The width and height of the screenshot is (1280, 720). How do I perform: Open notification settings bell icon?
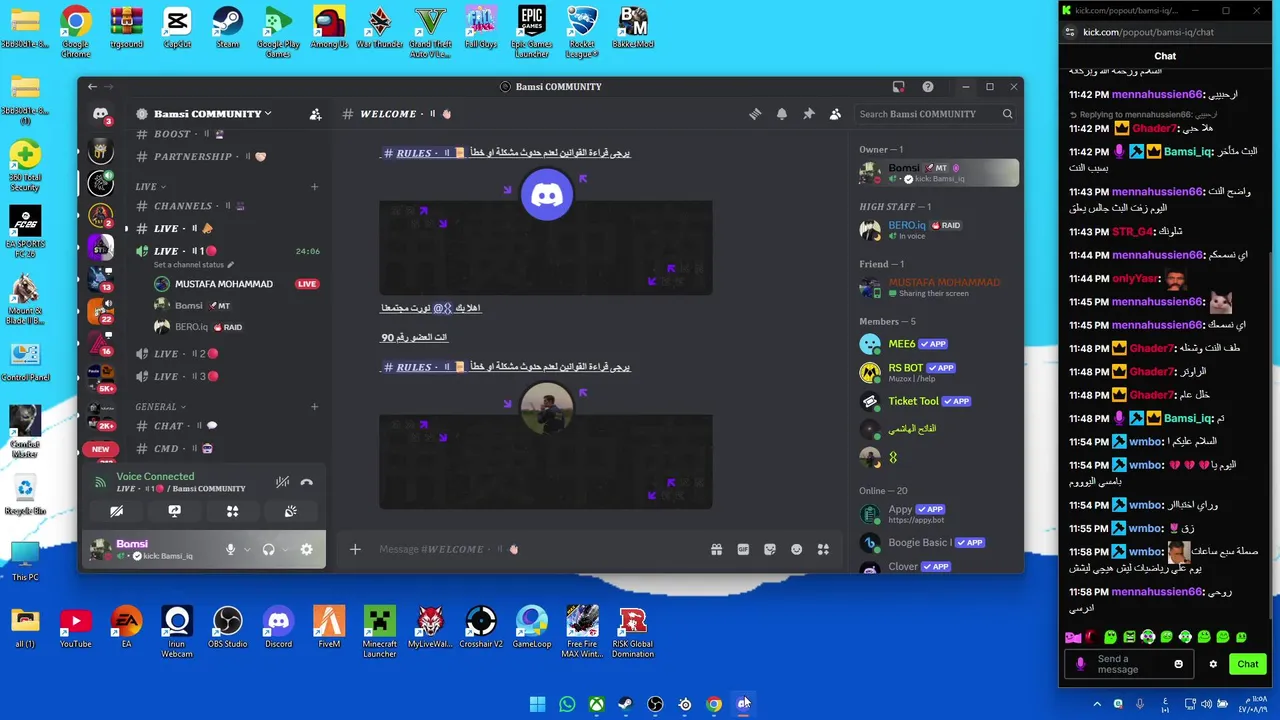click(782, 114)
